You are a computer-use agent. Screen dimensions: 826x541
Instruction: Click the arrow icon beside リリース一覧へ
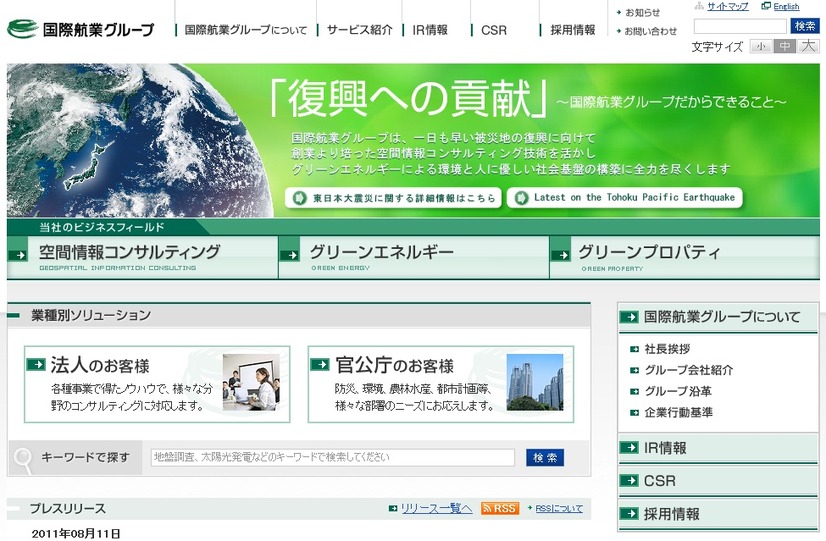pos(393,508)
